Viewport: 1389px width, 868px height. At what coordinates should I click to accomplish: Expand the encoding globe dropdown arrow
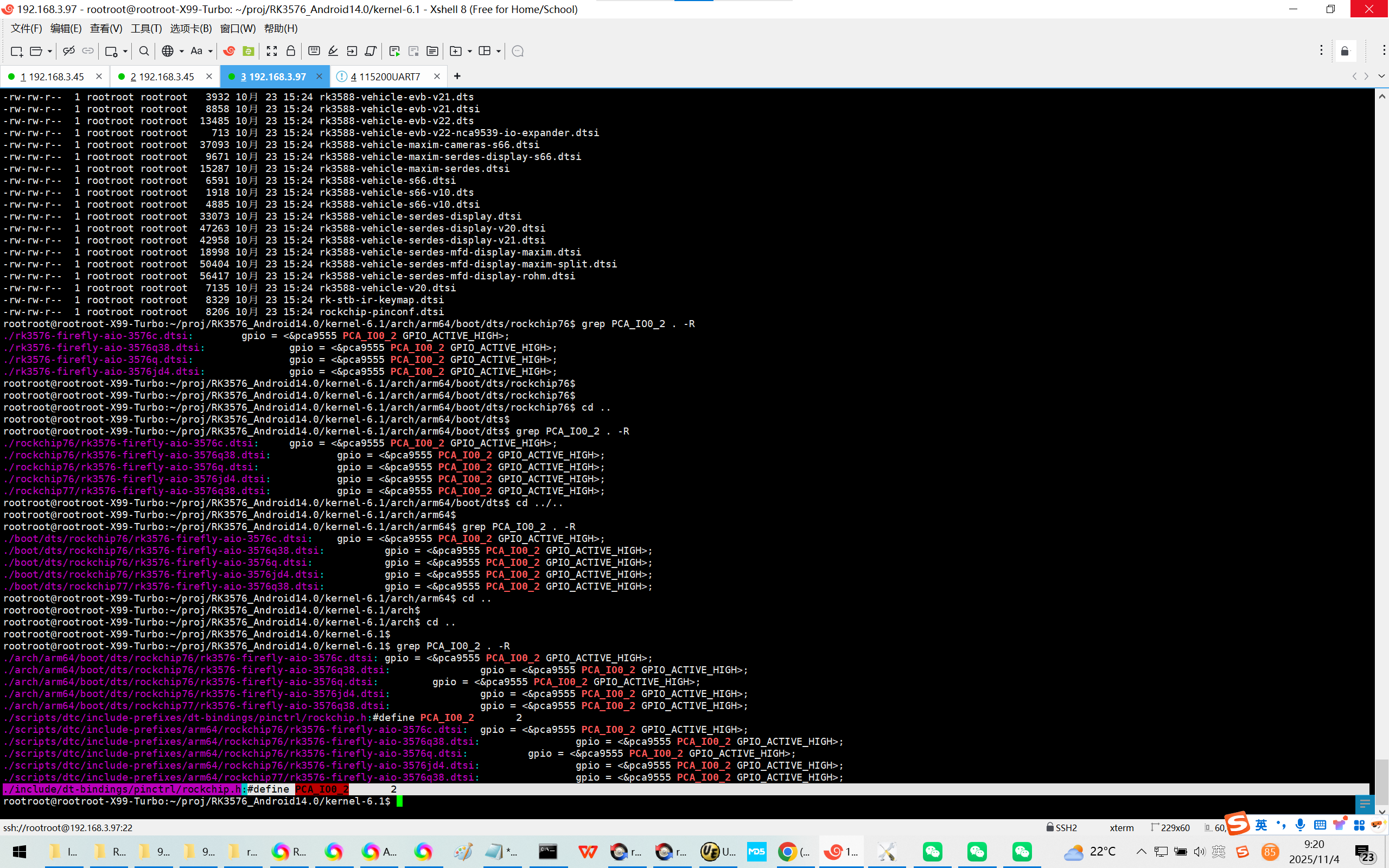(181, 51)
